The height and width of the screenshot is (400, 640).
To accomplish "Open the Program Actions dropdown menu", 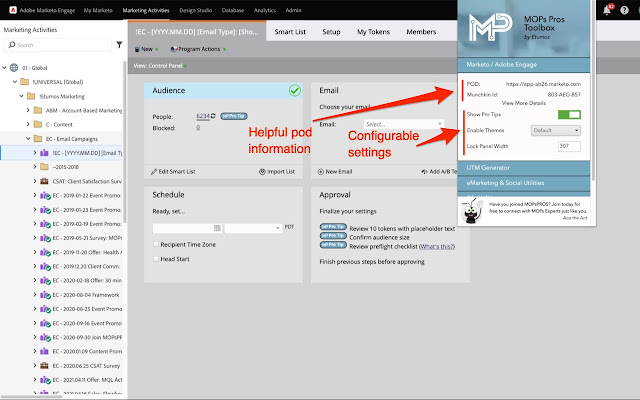I will tap(198, 49).
